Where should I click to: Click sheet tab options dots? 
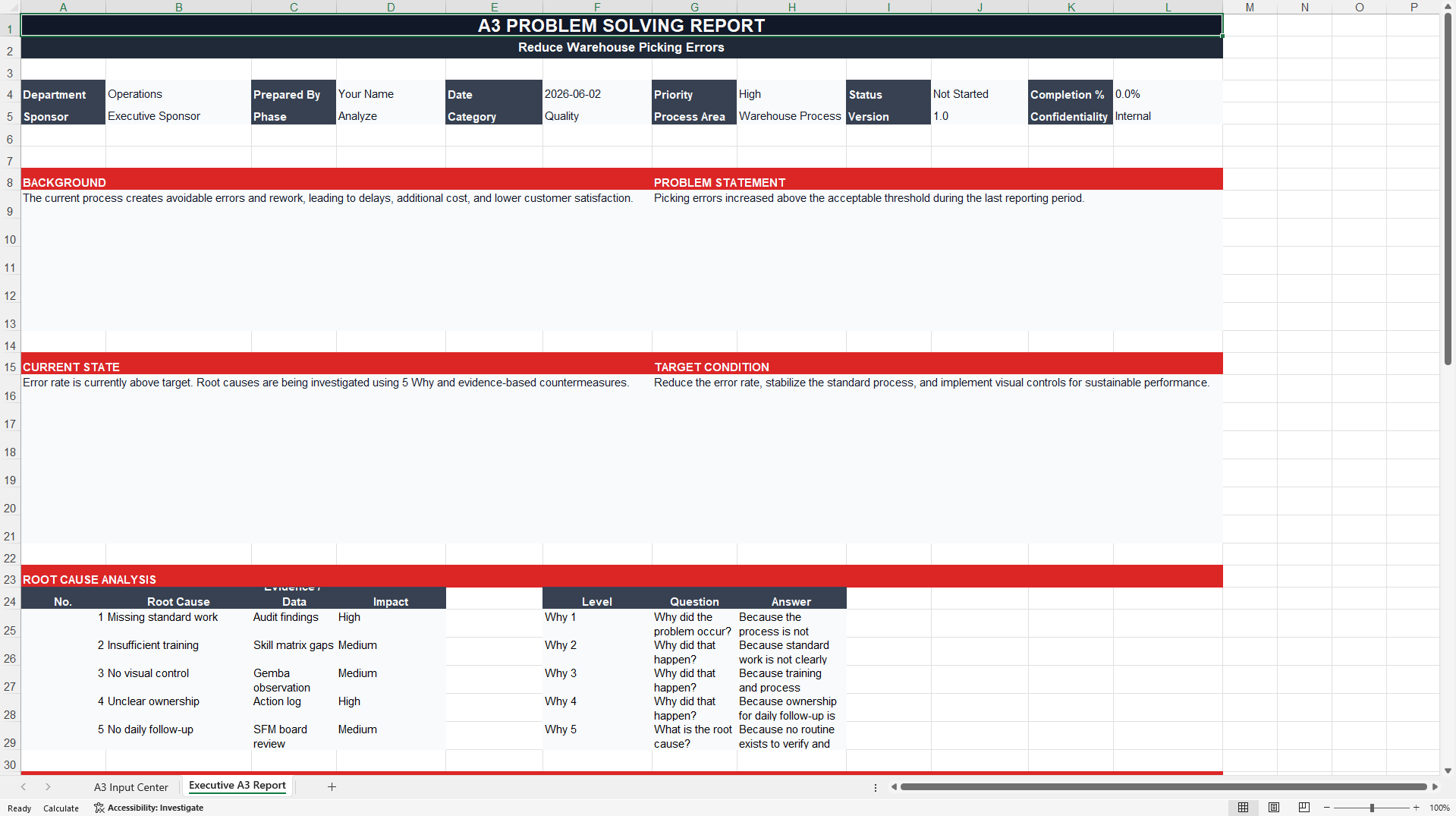coord(876,787)
